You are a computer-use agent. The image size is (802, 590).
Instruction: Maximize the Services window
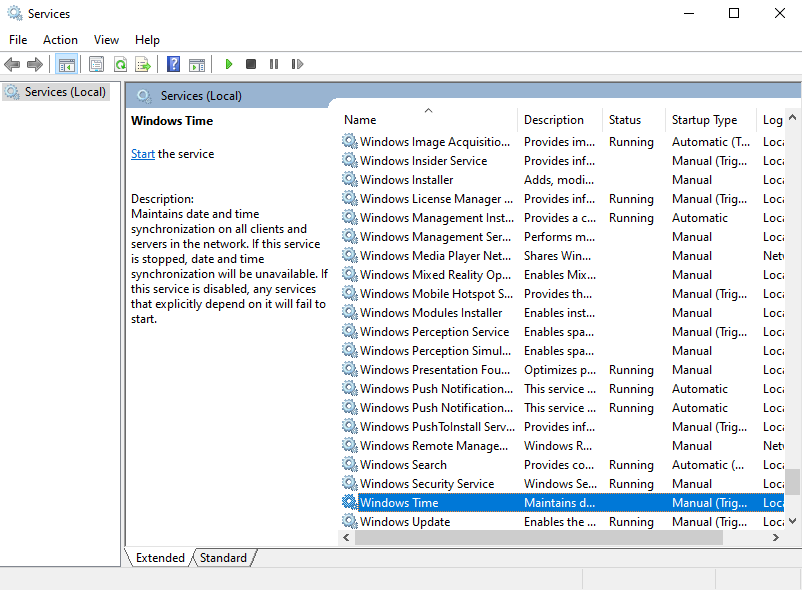[733, 13]
